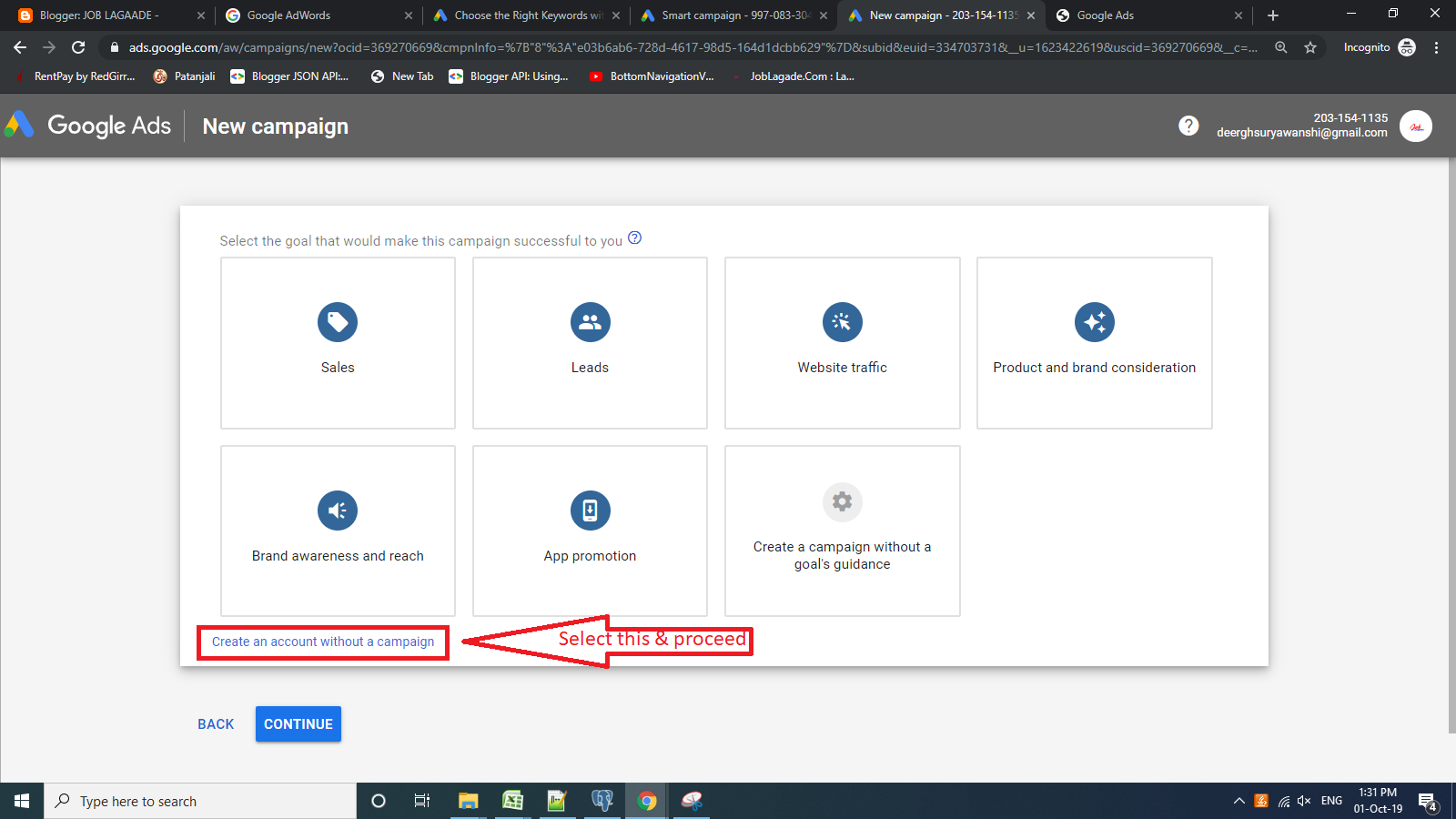Open the network Wi-Fi tray icon
This screenshot has height=819, width=1456.
pyautogui.click(x=1283, y=801)
